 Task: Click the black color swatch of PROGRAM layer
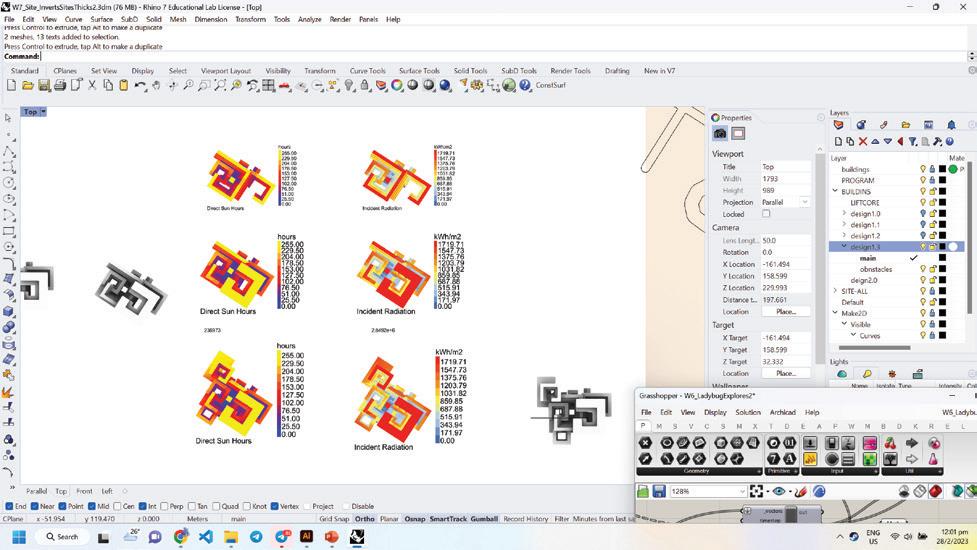(x=943, y=180)
